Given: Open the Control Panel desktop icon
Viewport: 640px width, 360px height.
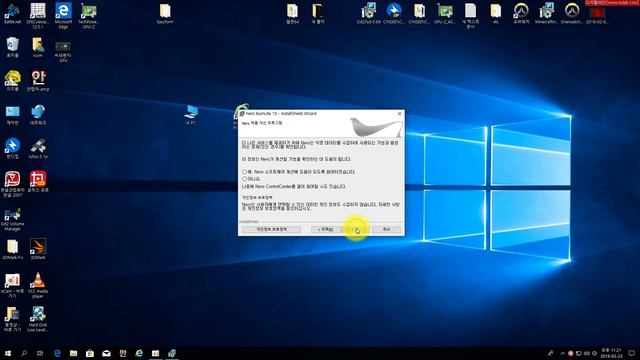Looking at the screenshot, I should pos(12,114).
